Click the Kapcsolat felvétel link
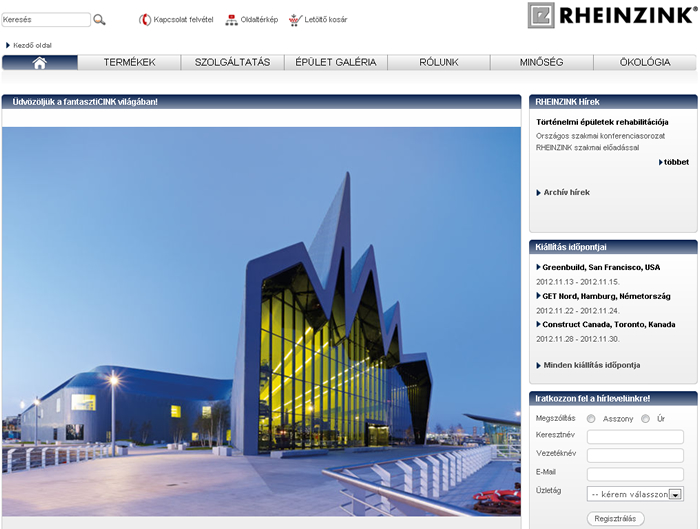 [183, 20]
